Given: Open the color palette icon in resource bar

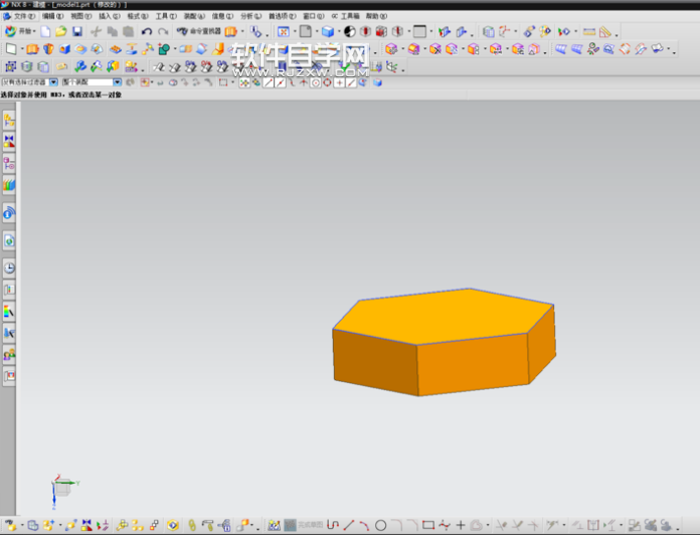Looking at the screenshot, I should [9, 311].
